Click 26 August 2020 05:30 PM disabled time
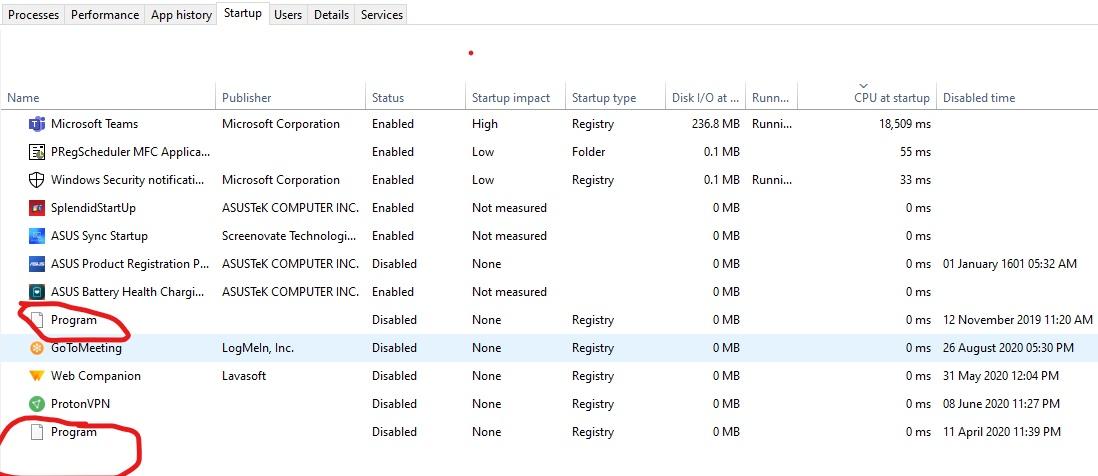 point(1008,348)
